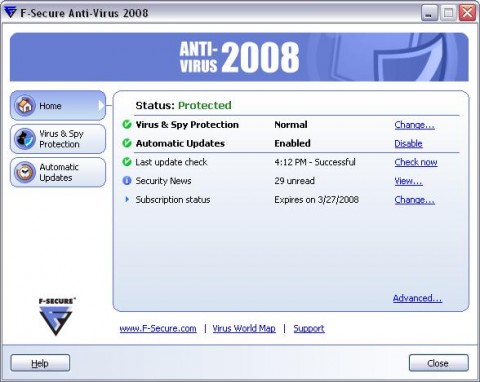
Task: Click the 'Last update check' label
Action: pyautogui.click(x=171, y=162)
